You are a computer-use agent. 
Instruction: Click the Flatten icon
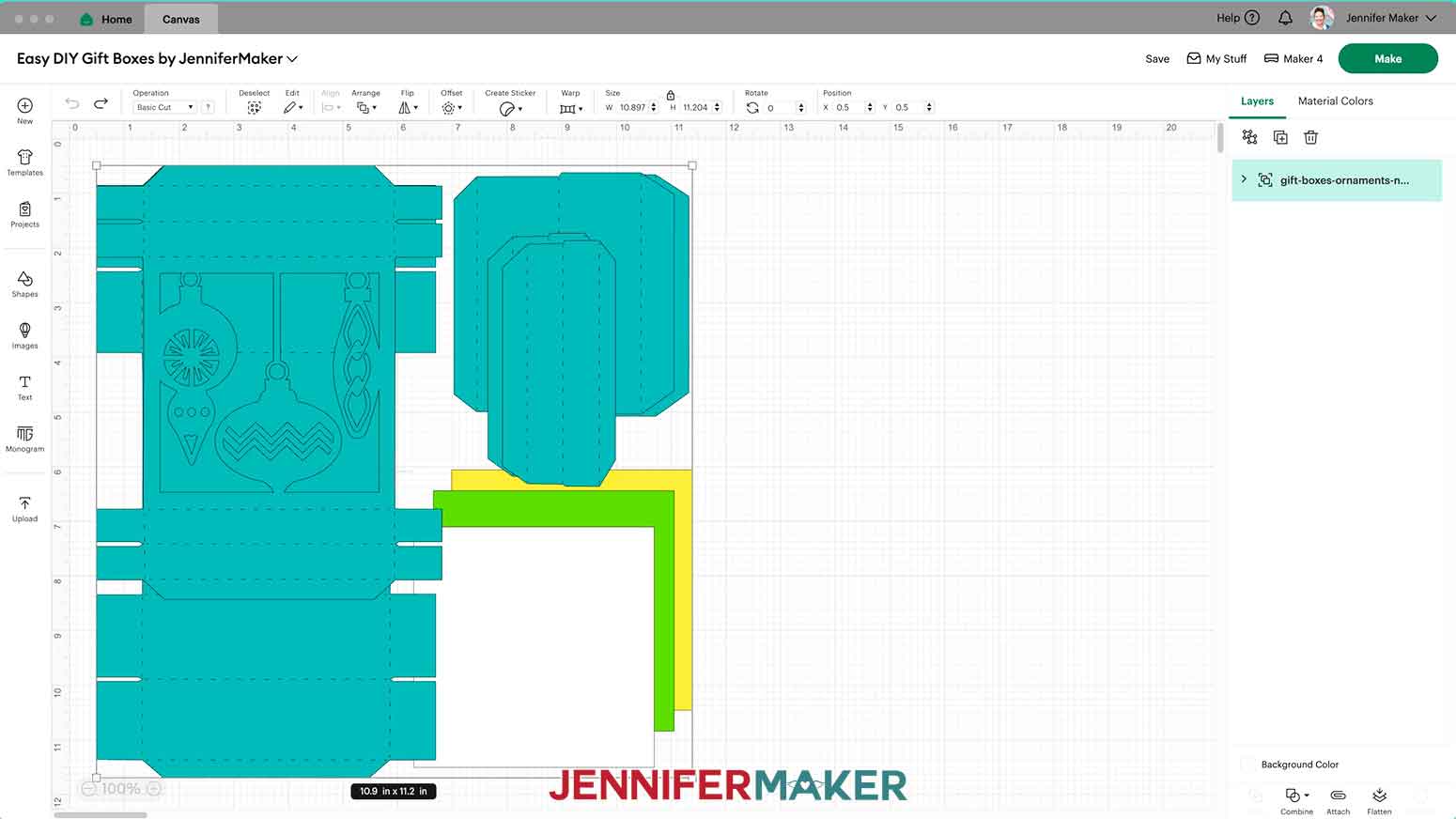(1379, 796)
